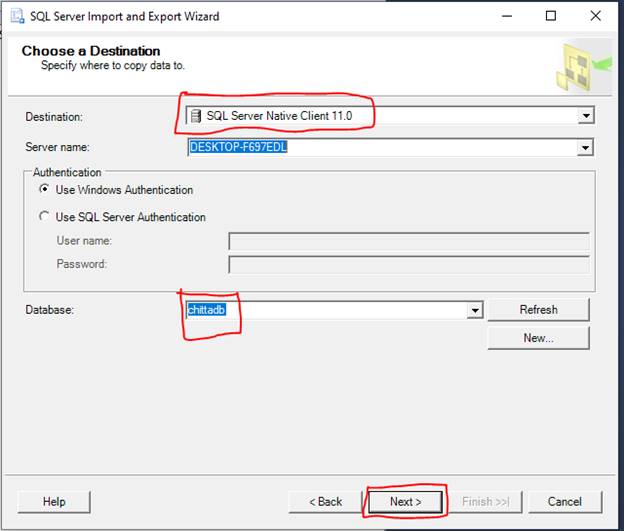Viewport: 624px width, 531px height.
Task: Click the Refresh button
Action: tap(538, 310)
